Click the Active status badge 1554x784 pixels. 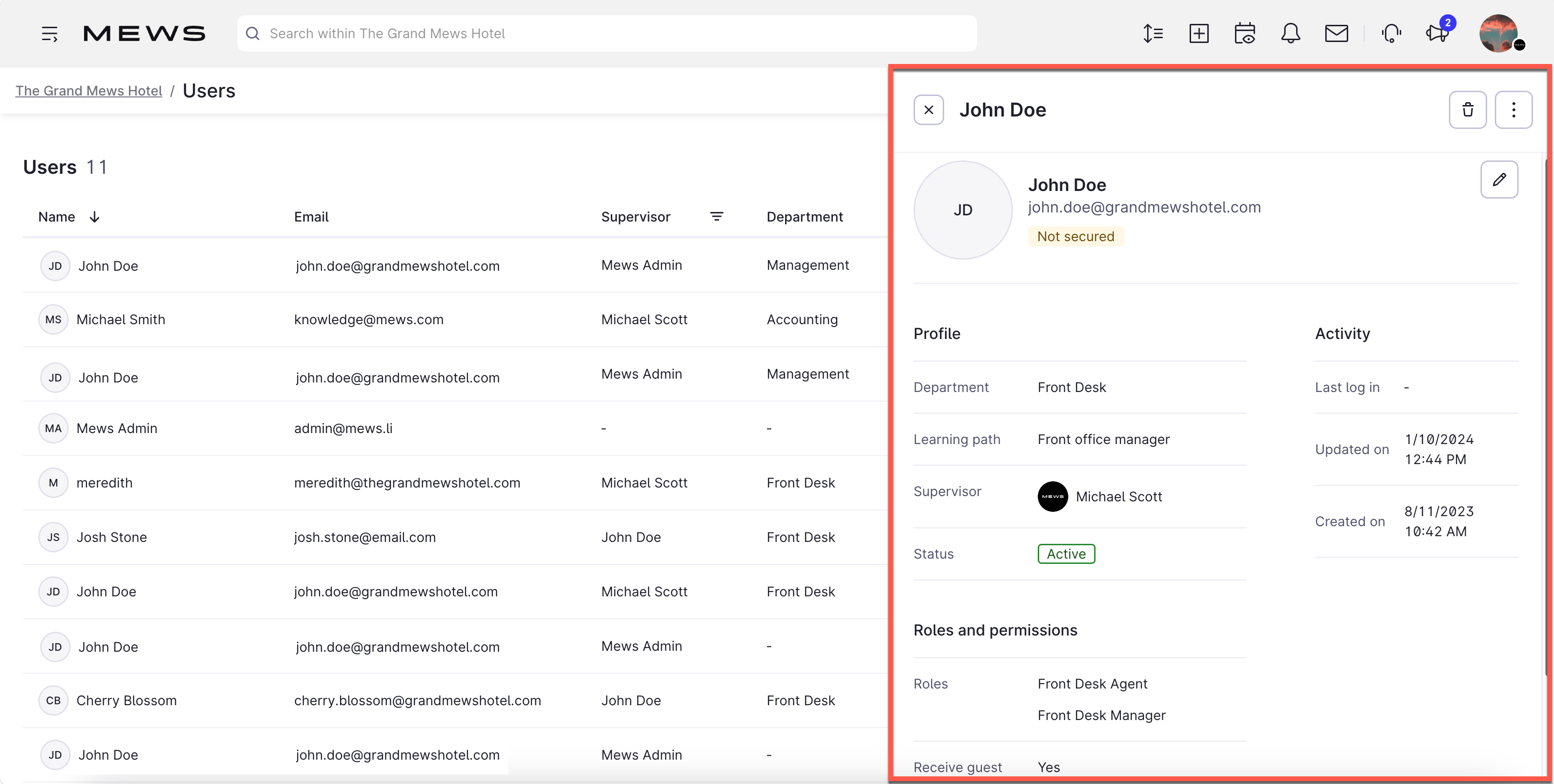(1065, 554)
